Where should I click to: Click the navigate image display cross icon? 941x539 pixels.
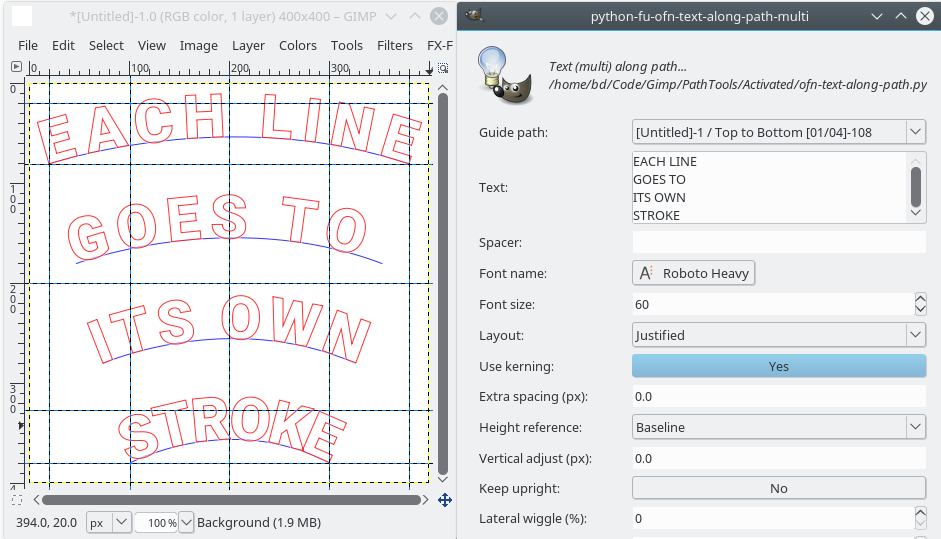[x=445, y=500]
